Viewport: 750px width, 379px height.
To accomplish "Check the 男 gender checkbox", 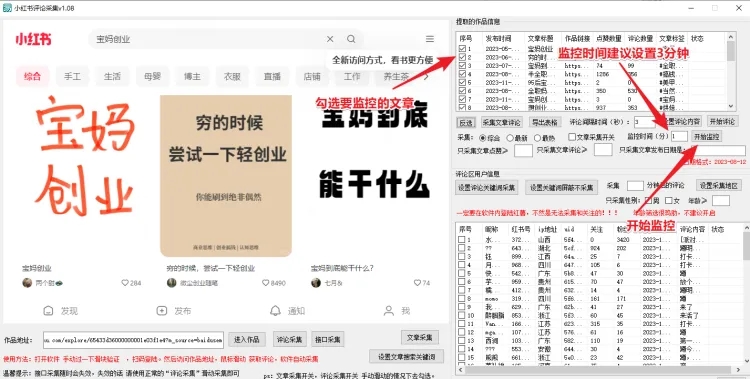I will 649,201.
